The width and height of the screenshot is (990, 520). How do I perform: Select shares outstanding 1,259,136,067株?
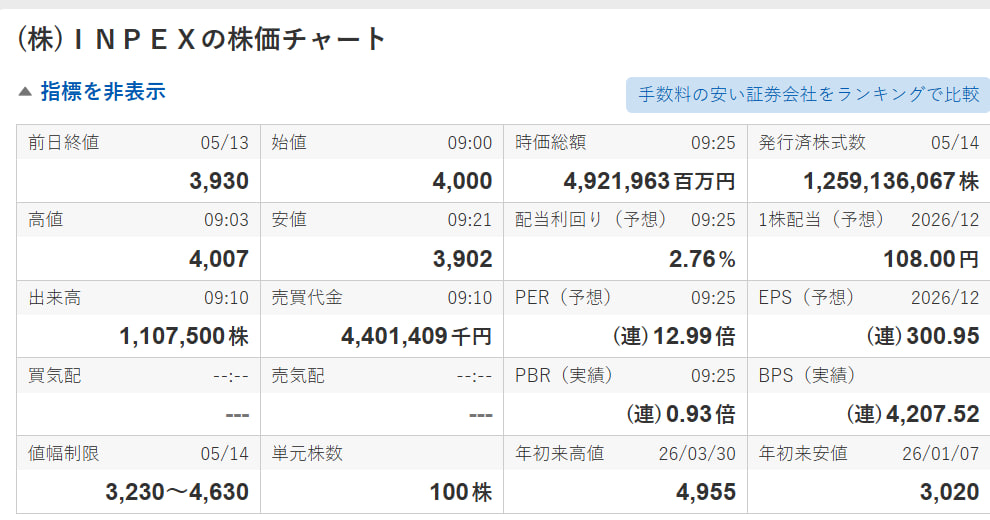(891, 181)
